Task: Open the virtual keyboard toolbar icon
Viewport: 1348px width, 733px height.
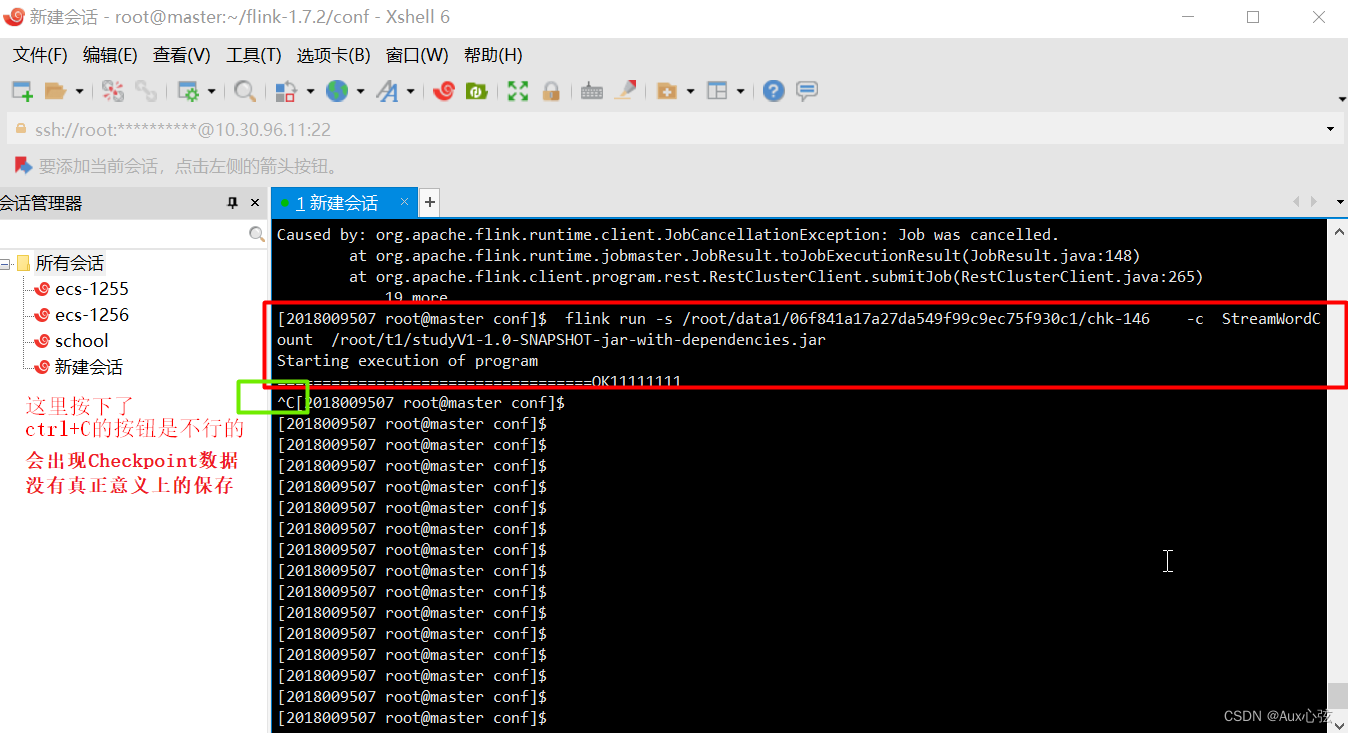Action: 591,91
